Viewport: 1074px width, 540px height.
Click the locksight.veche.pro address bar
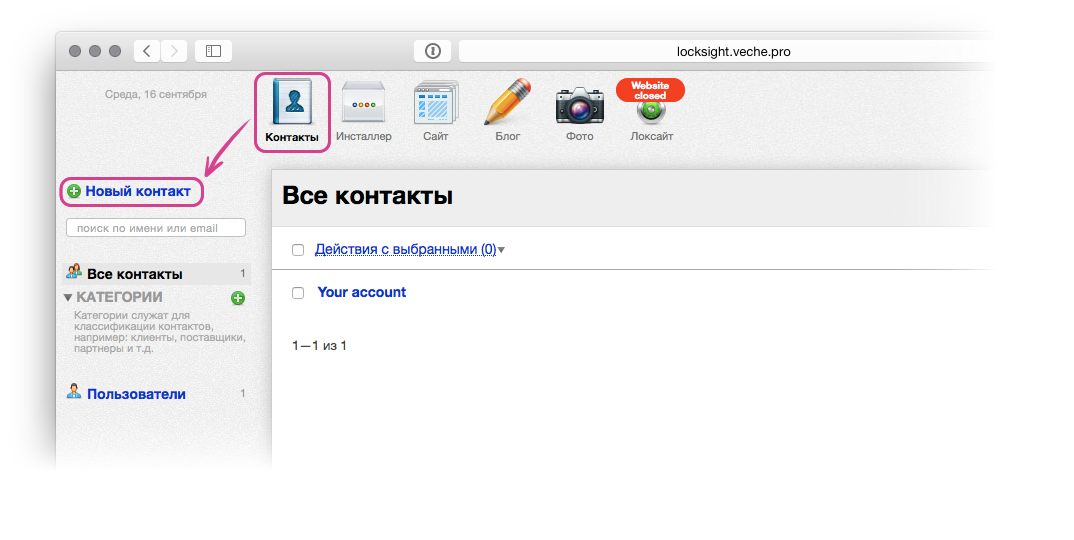point(733,51)
